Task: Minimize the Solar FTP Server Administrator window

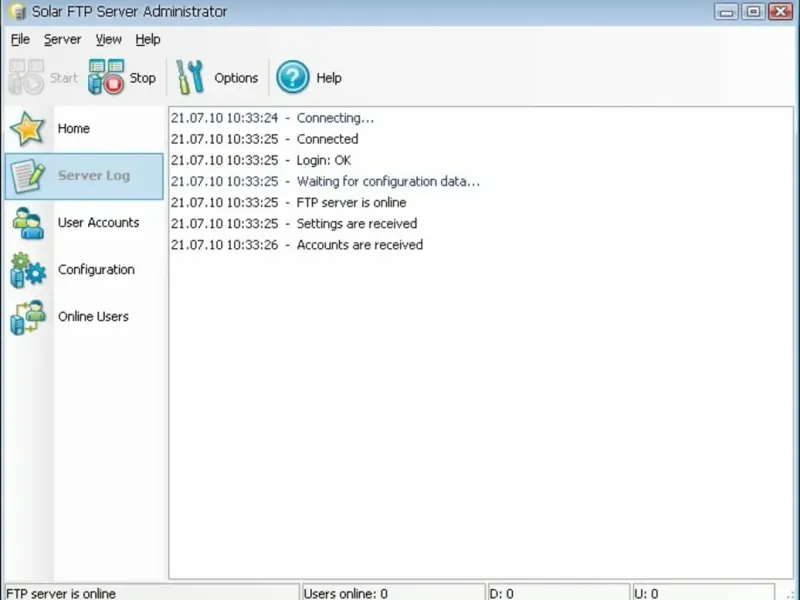Action: 727,11
